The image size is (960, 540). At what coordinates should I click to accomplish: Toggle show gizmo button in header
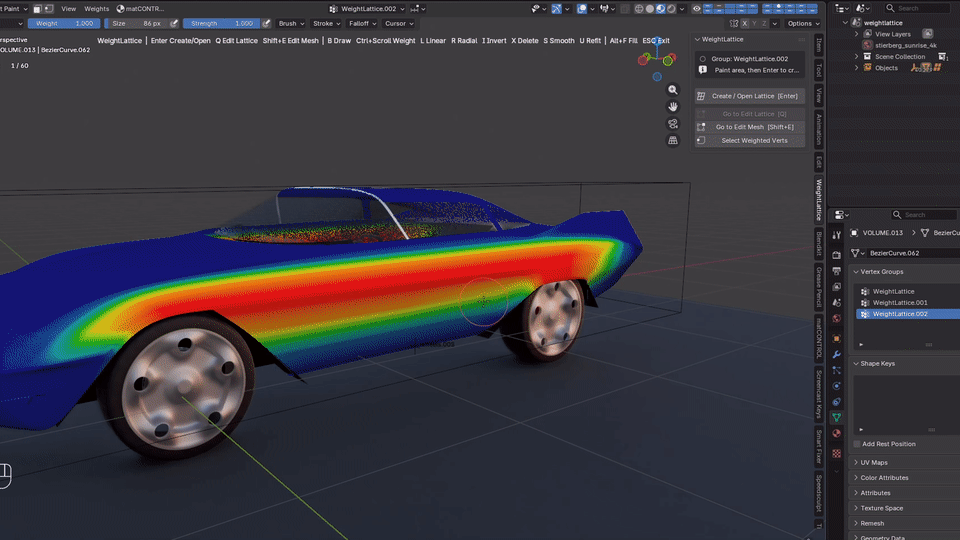coord(557,9)
